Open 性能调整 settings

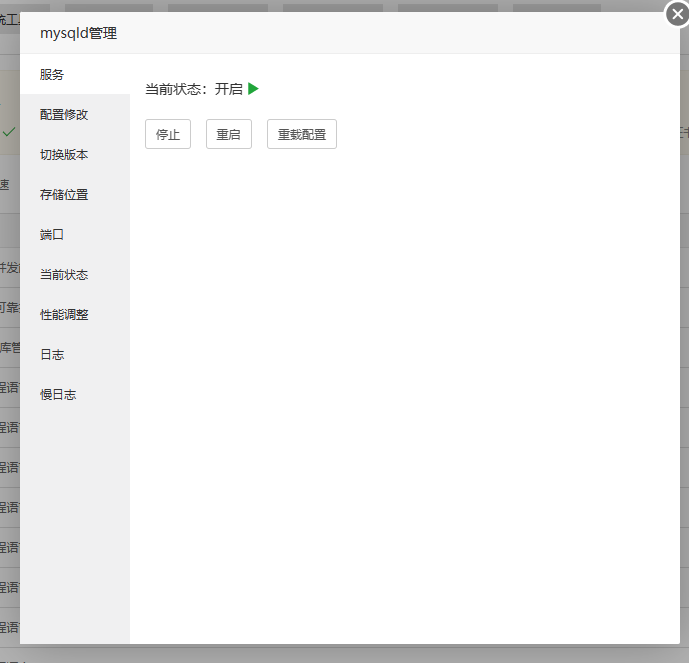75,314
